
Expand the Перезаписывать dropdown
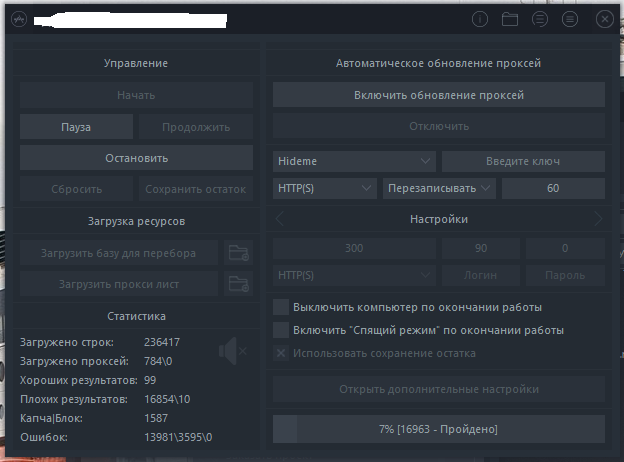pyautogui.click(x=439, y=187)
